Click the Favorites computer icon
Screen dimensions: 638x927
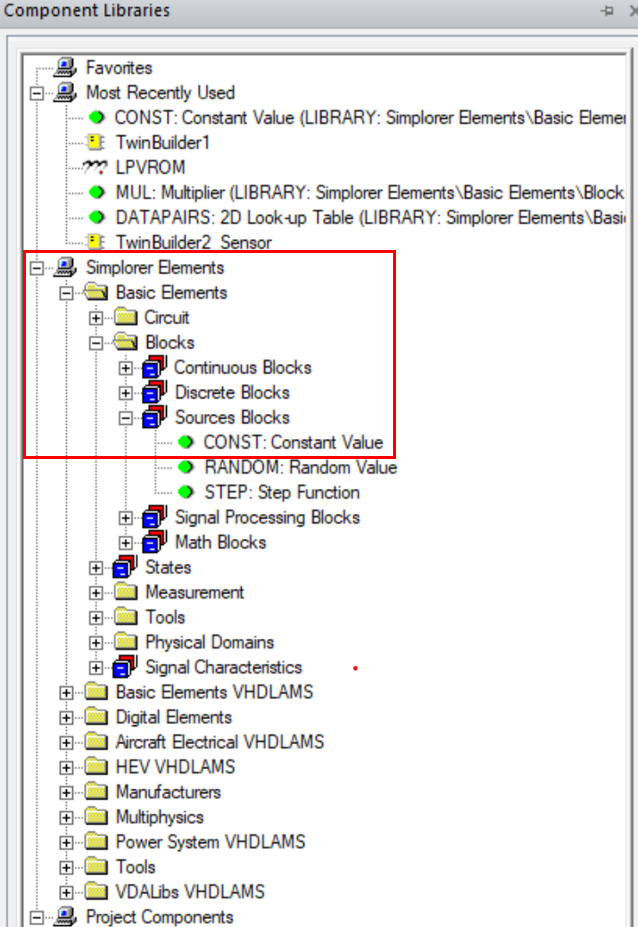pyautogui.click(x=65, y=67)
